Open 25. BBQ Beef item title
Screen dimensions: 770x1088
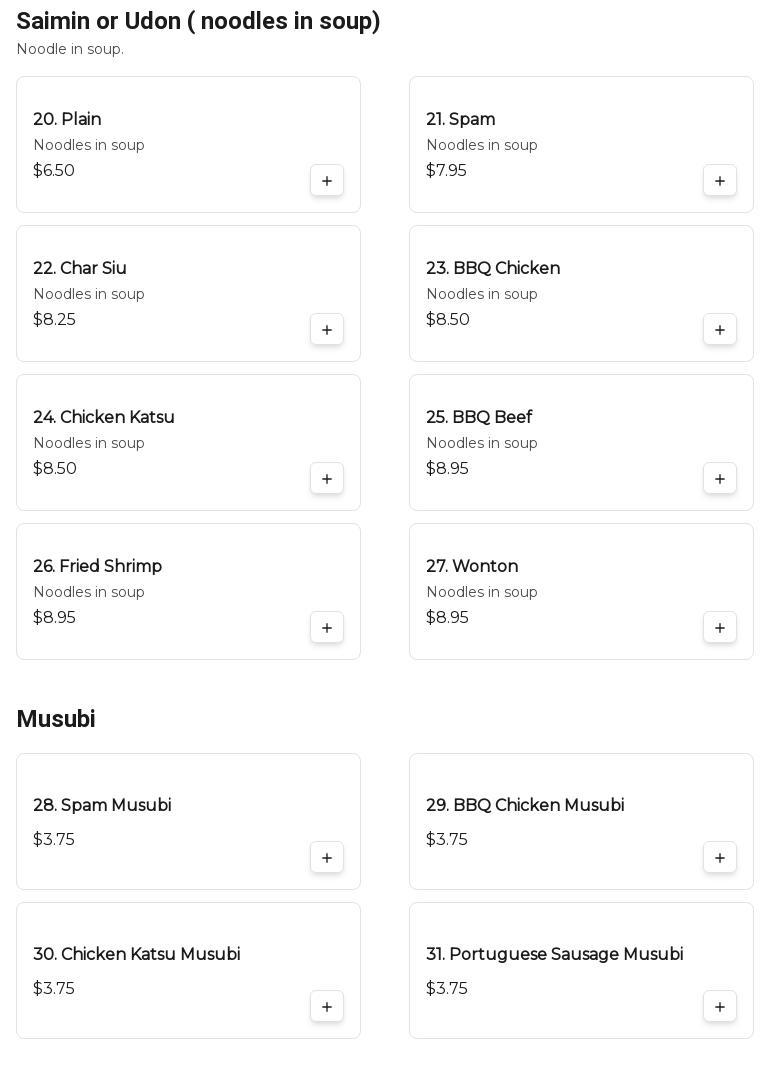pyautogui.click(x=479, y=417)
